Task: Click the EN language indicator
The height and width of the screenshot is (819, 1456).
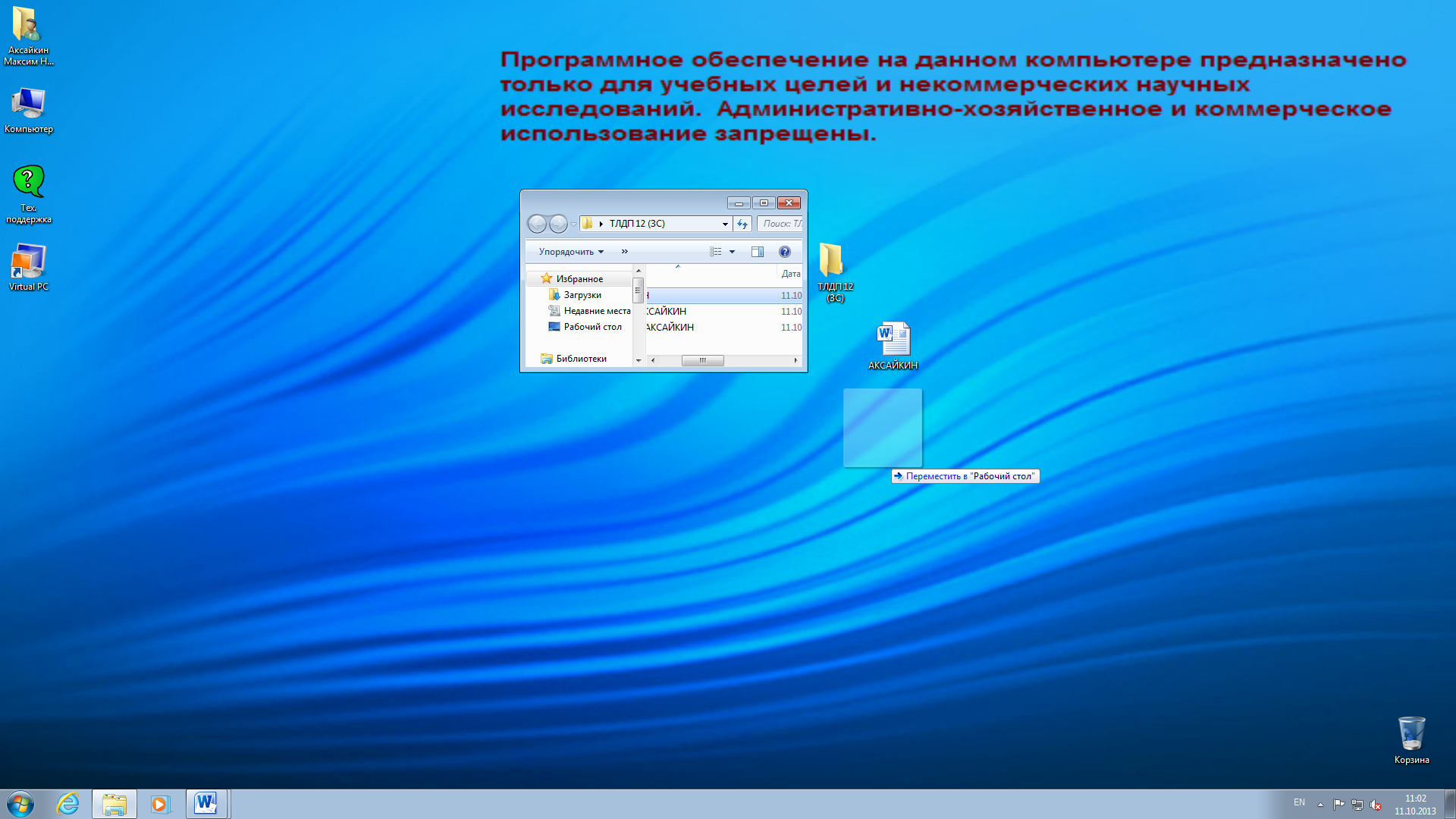Action: 1299,802
